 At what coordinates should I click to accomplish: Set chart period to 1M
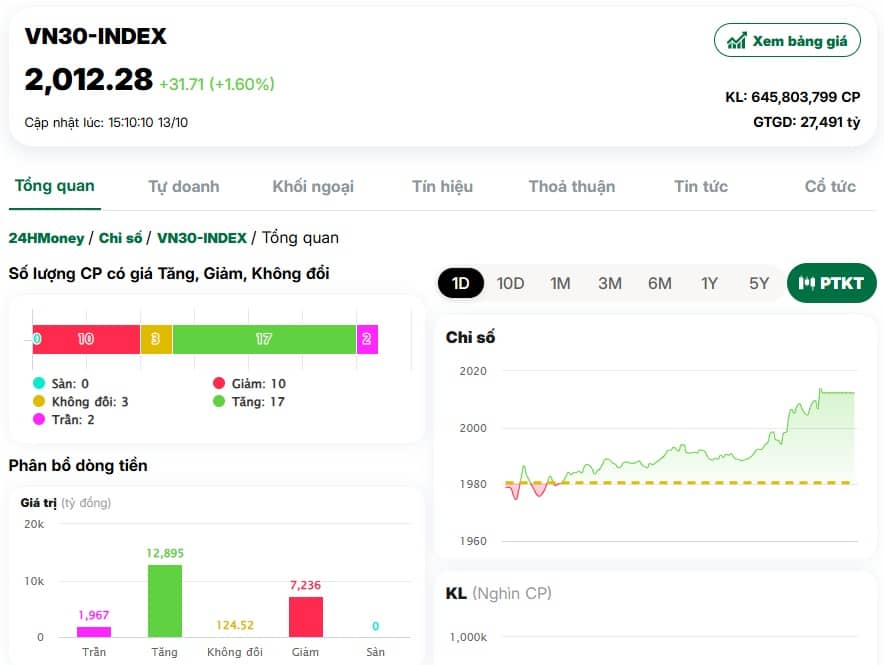[560, 283]
